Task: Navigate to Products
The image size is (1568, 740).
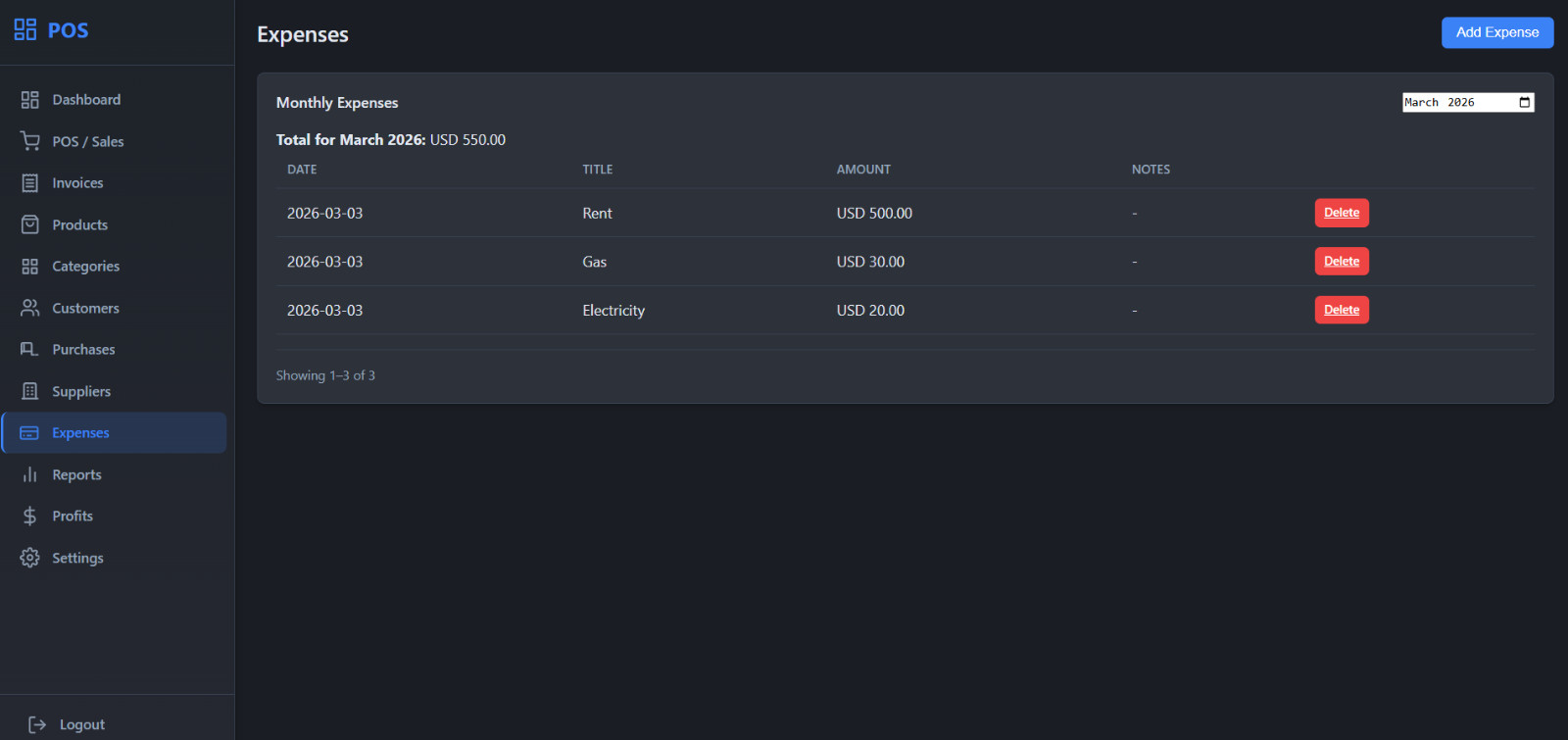Action: (x=114, y=224)
